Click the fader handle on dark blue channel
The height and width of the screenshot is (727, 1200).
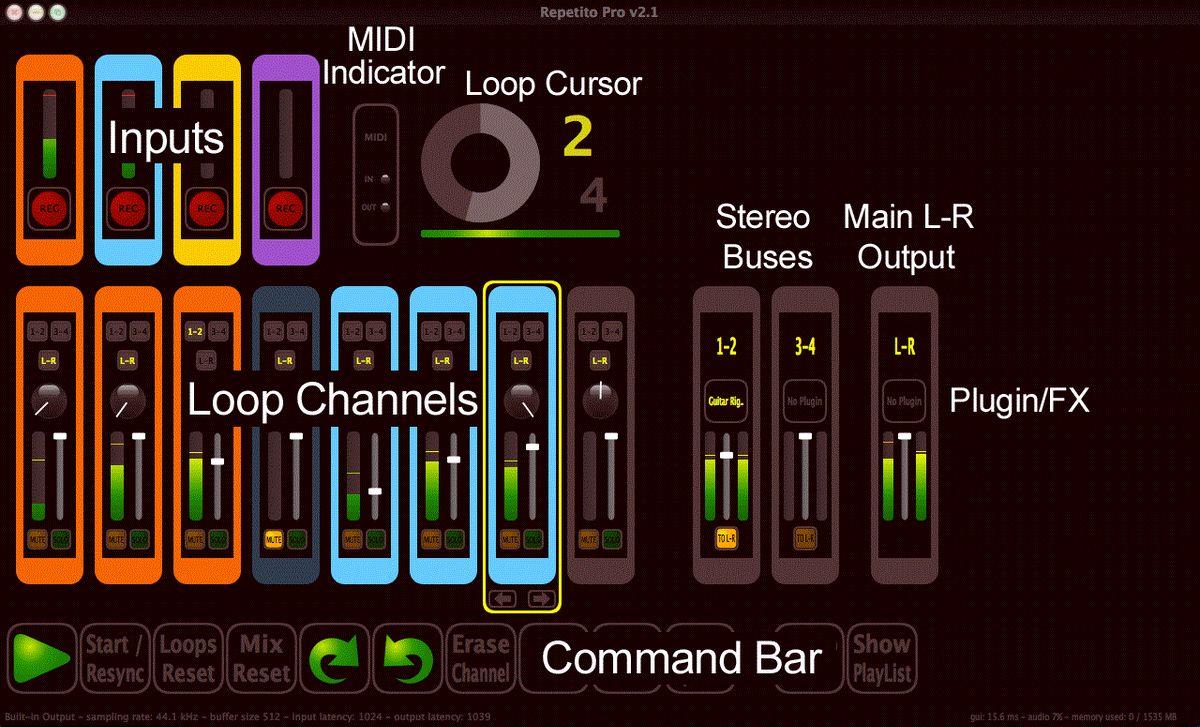(296, 437)
